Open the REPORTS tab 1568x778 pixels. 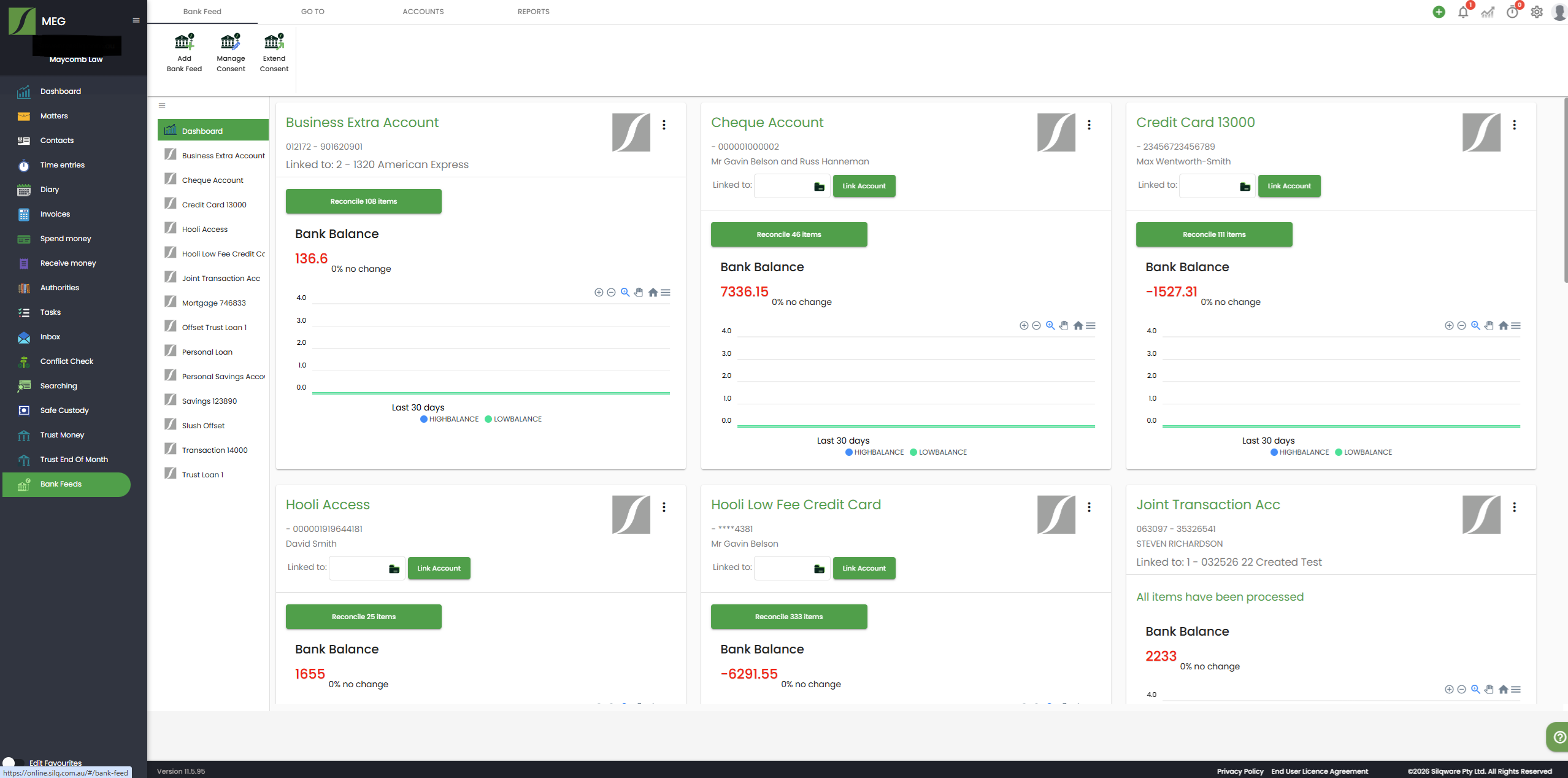pos(533,12)
